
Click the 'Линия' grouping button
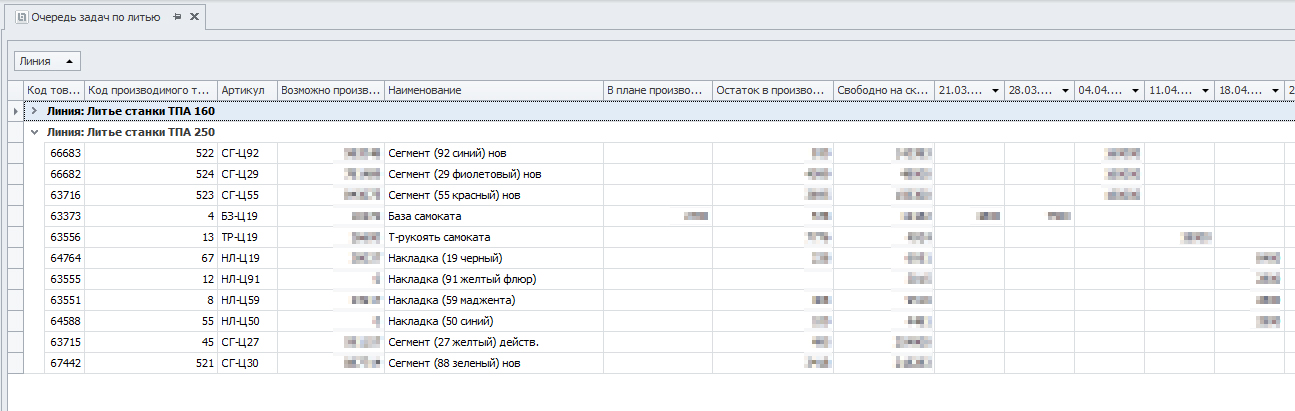tap(47, 62)
